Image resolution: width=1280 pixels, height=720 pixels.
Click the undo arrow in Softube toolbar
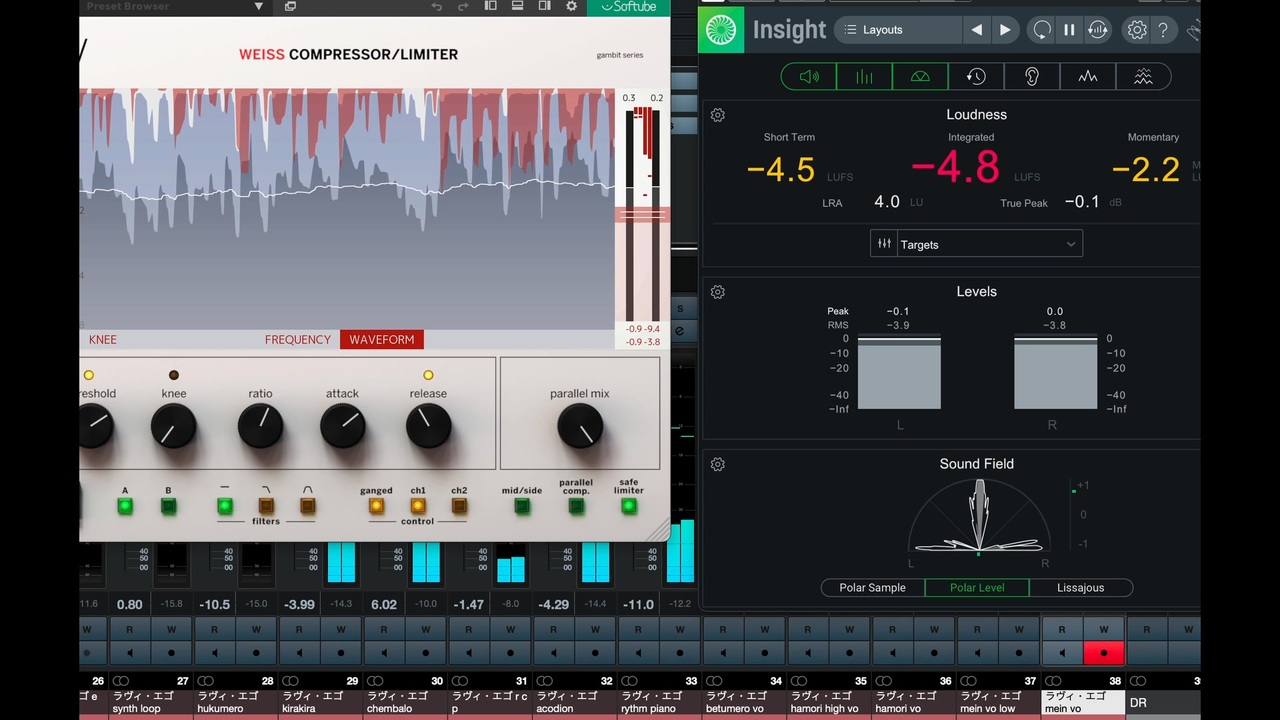436,6
